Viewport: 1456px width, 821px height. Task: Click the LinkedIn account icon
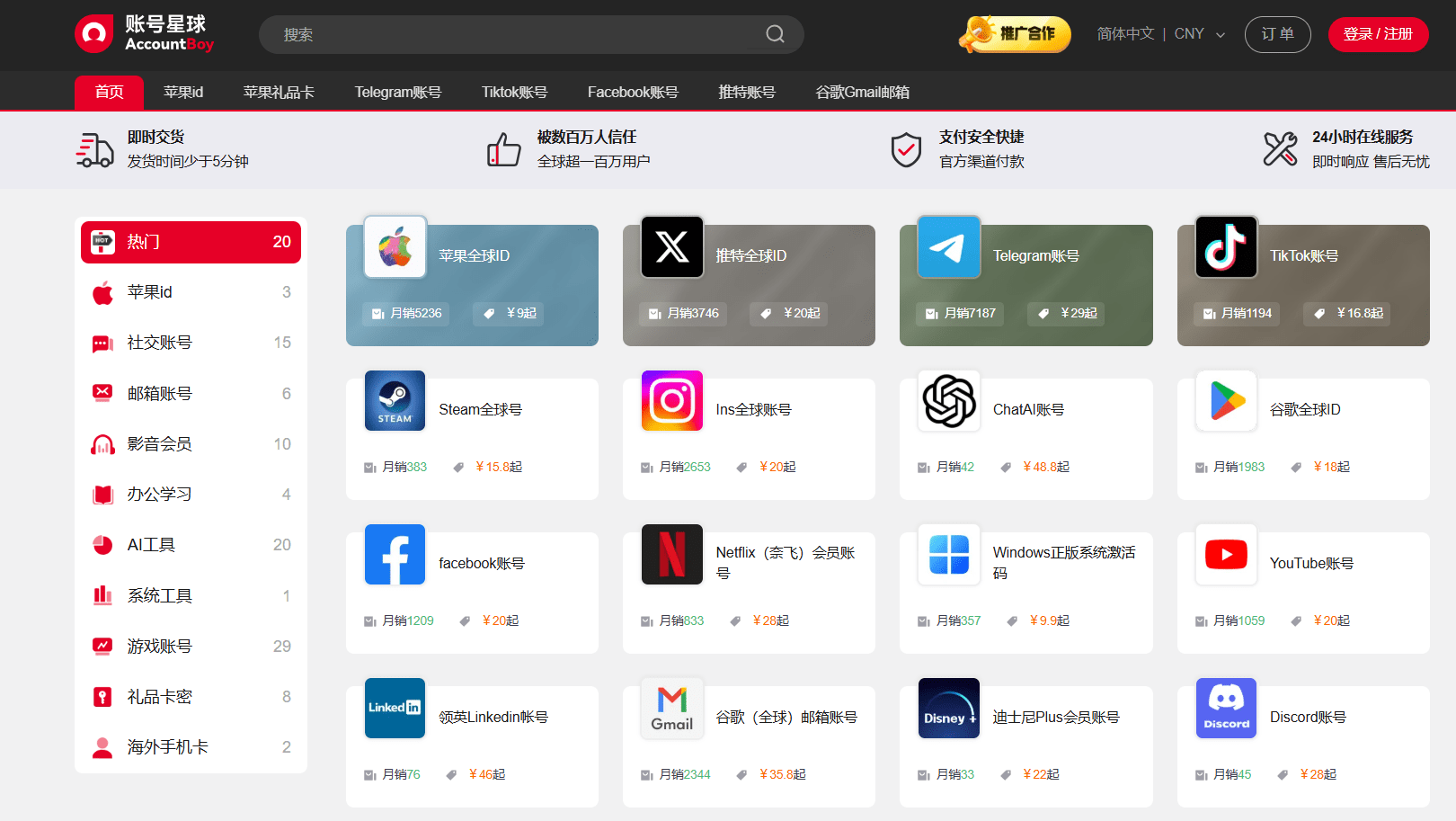point(395,709)
